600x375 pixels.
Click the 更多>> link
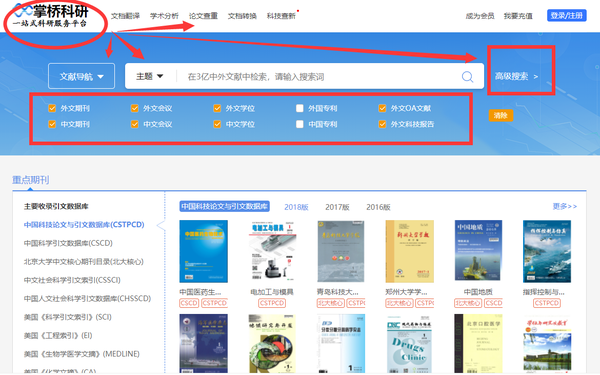point(565,206)
